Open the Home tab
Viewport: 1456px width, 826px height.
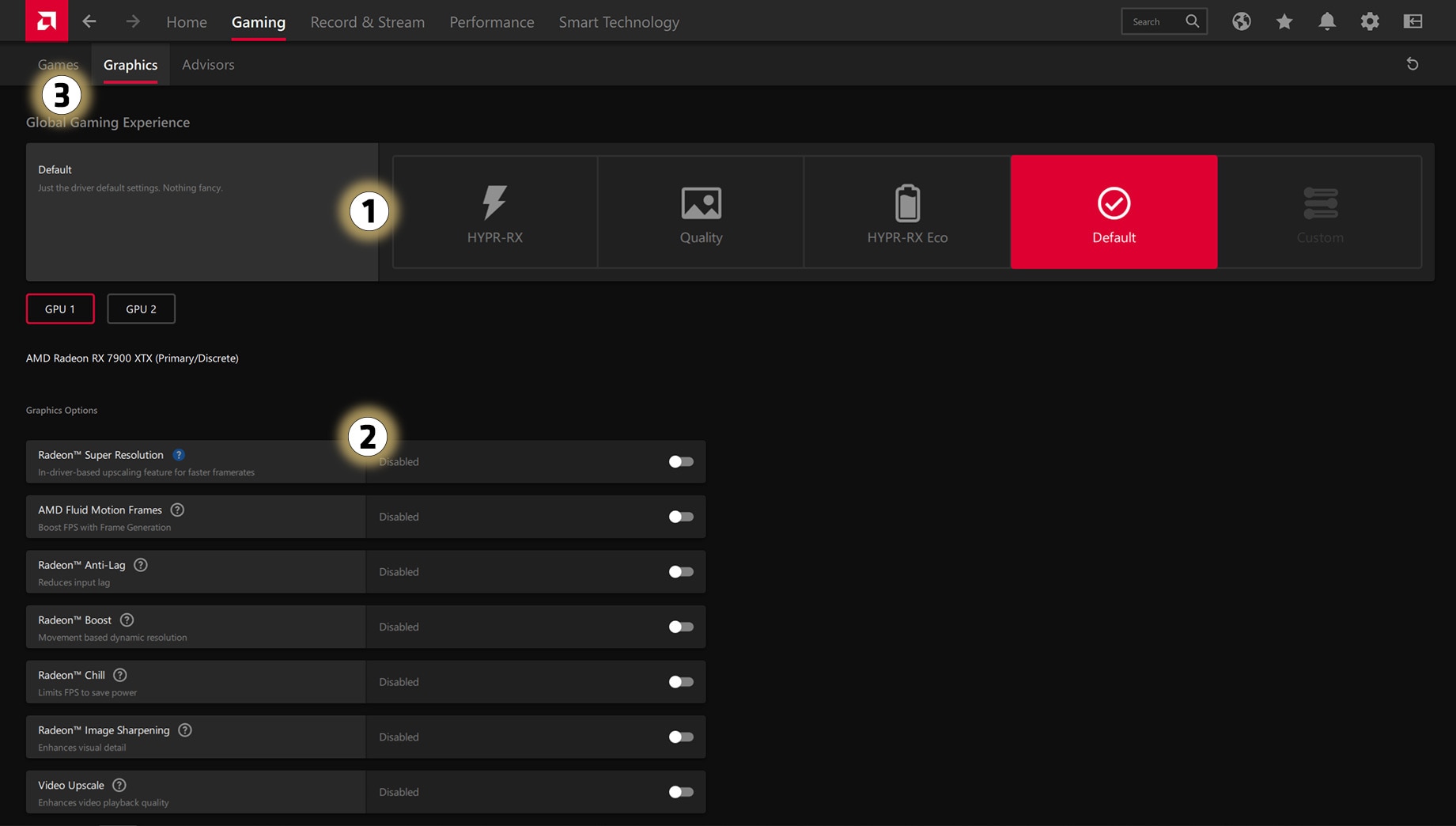[x=187, y=22]
